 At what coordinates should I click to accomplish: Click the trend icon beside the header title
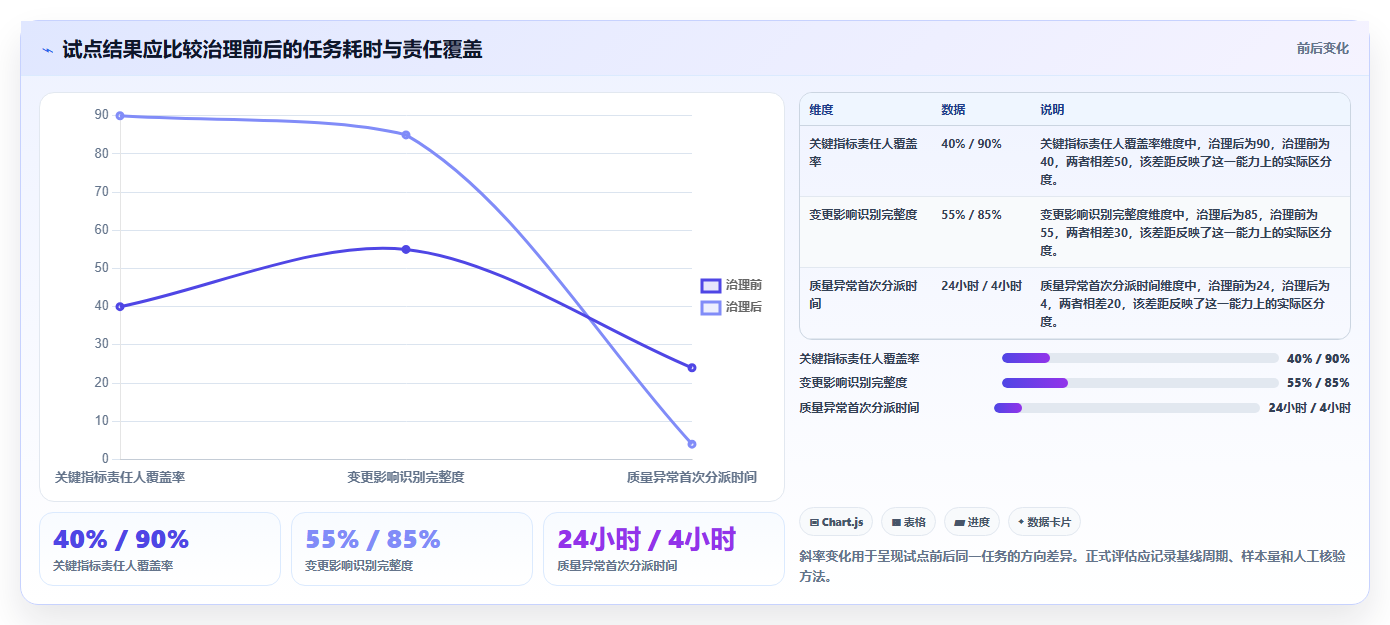pos(47,50)
